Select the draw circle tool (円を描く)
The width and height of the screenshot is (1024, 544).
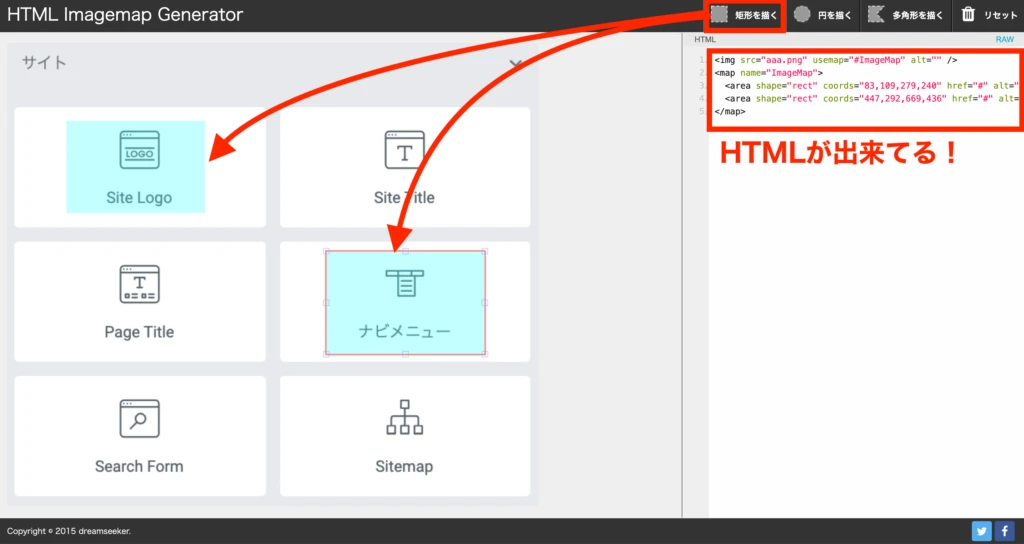[x=823, y=14]
